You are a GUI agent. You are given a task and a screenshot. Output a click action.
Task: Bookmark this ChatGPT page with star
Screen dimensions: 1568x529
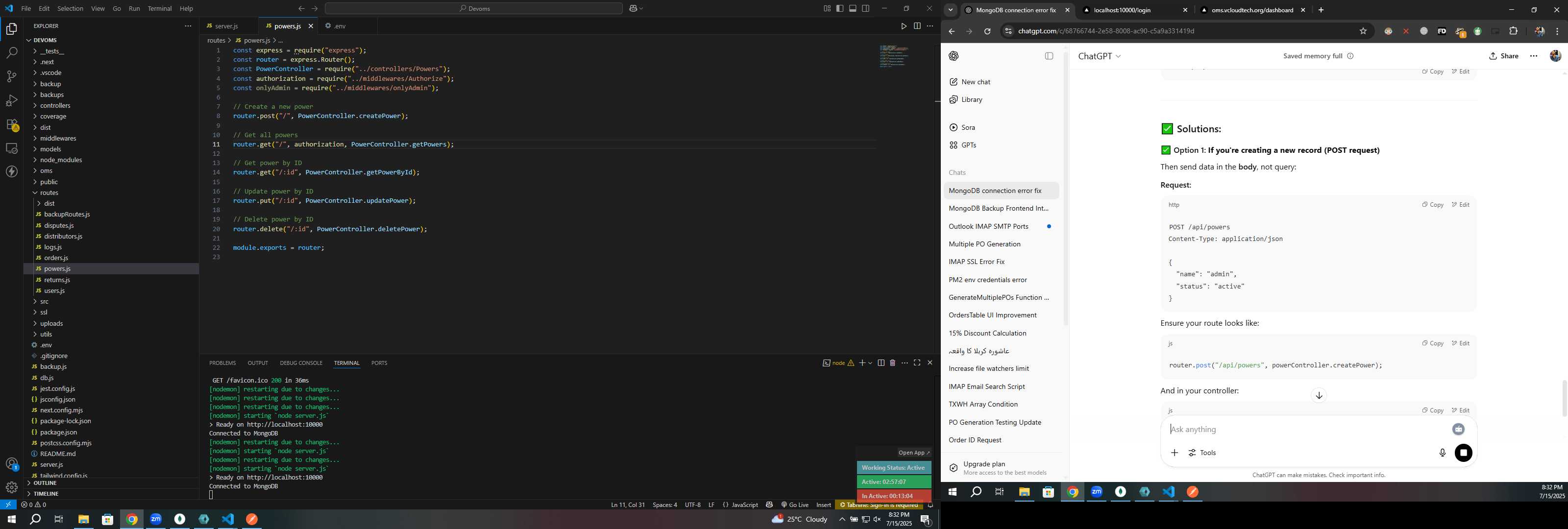1363,32
